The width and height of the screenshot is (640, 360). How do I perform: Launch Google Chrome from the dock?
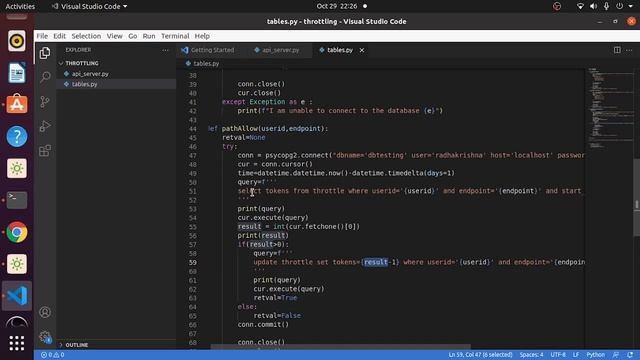[x=17, y=232]
